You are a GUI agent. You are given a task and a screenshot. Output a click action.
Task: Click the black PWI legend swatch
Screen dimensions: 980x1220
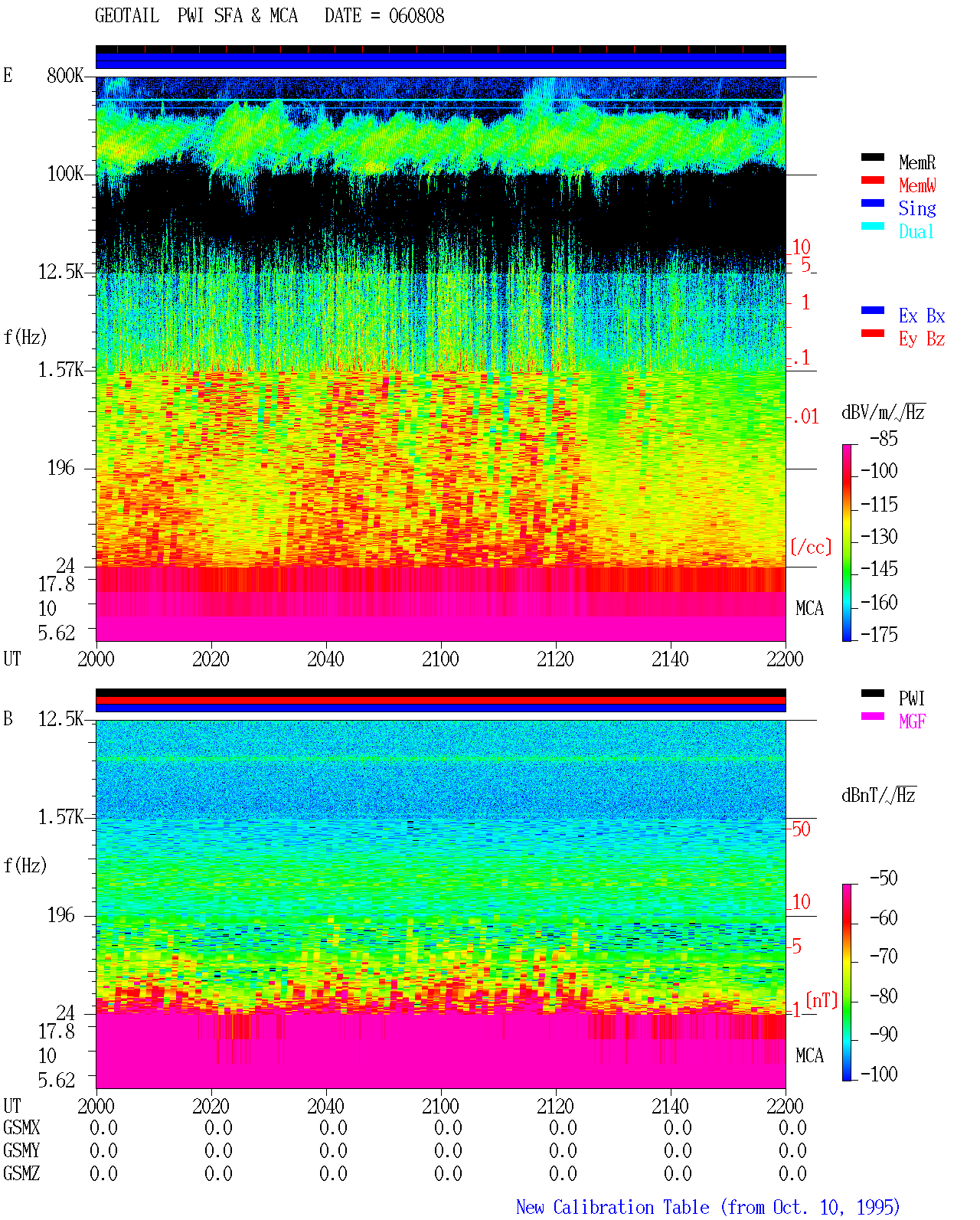pos(873,694)
